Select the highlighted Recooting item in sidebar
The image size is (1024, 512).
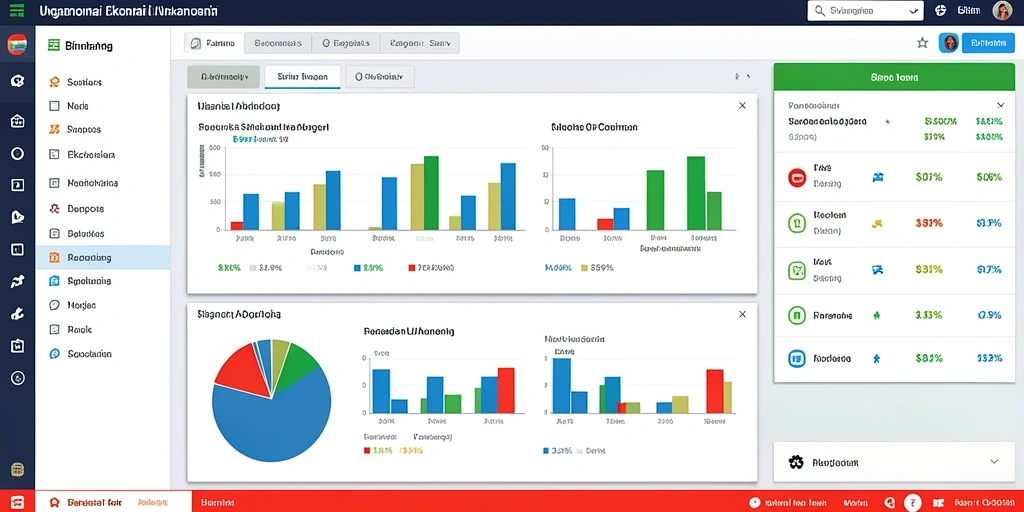[103, 257]
